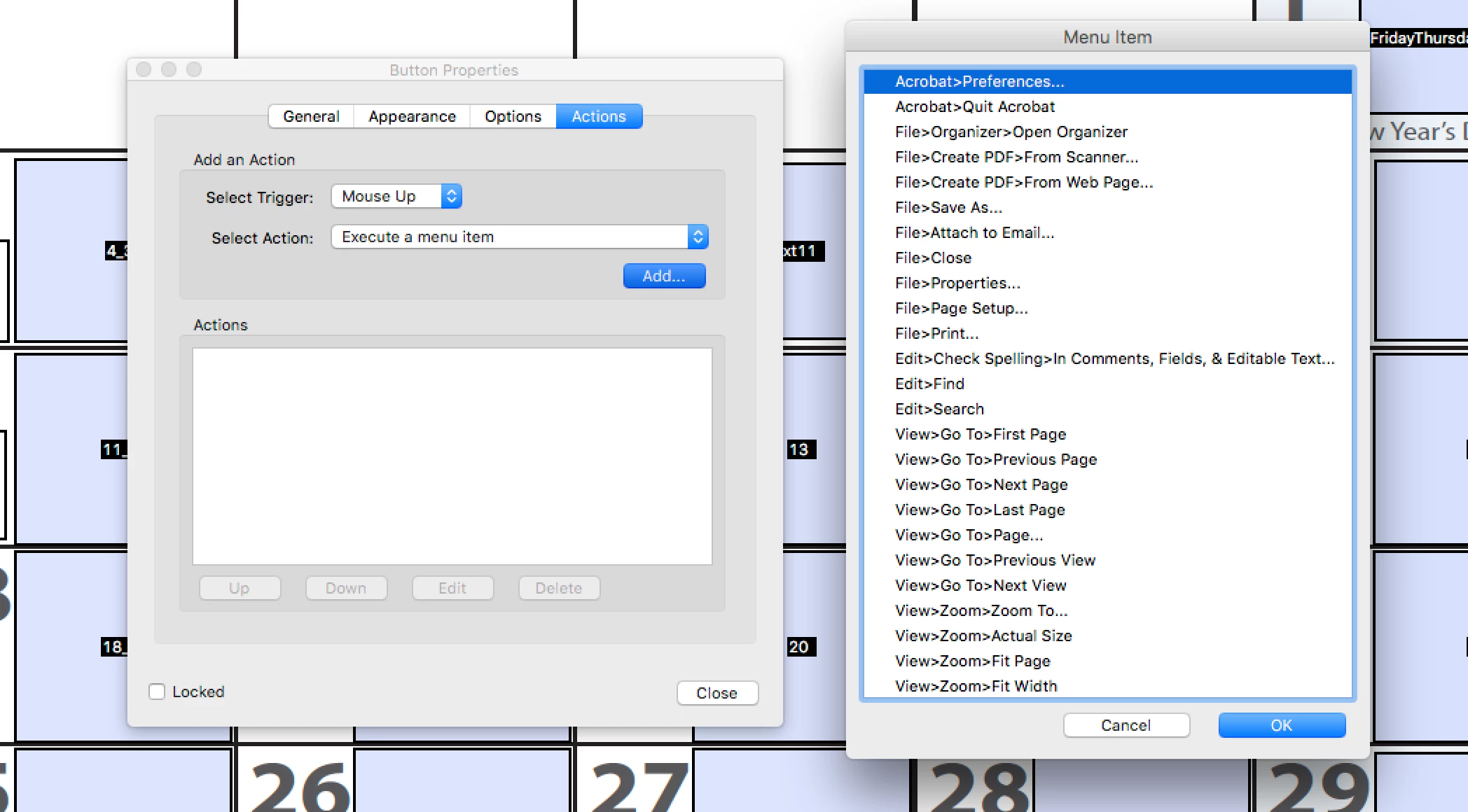Choose File>Print... from the list
Viewport: 1468px width, 812px height.
tap(936, 333)
